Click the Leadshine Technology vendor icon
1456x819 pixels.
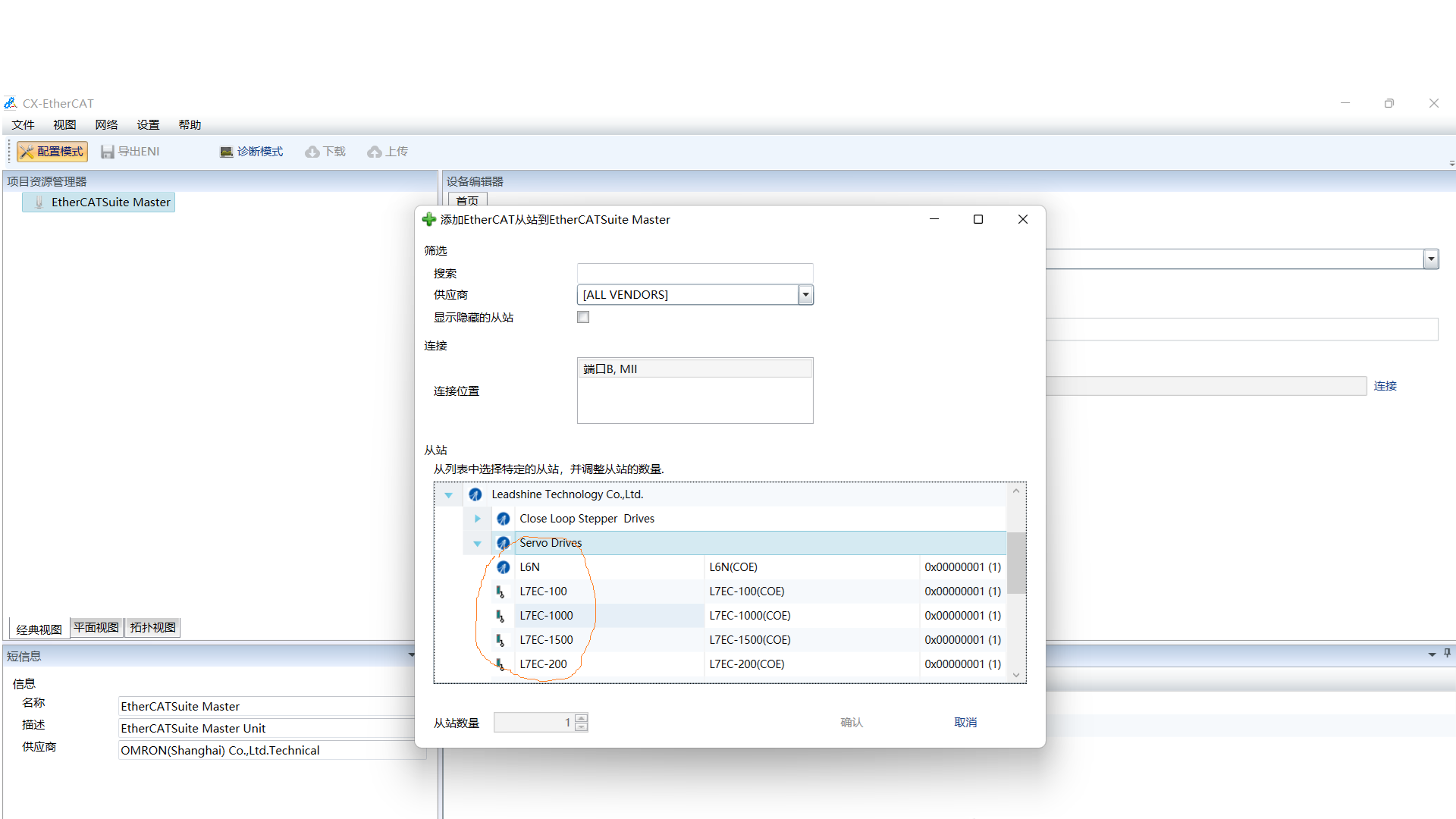(x=475, y=494)
